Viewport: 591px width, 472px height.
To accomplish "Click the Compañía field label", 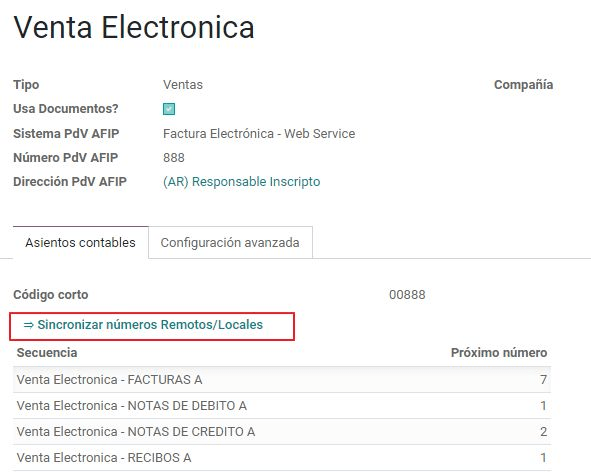I will coord(524,85).
